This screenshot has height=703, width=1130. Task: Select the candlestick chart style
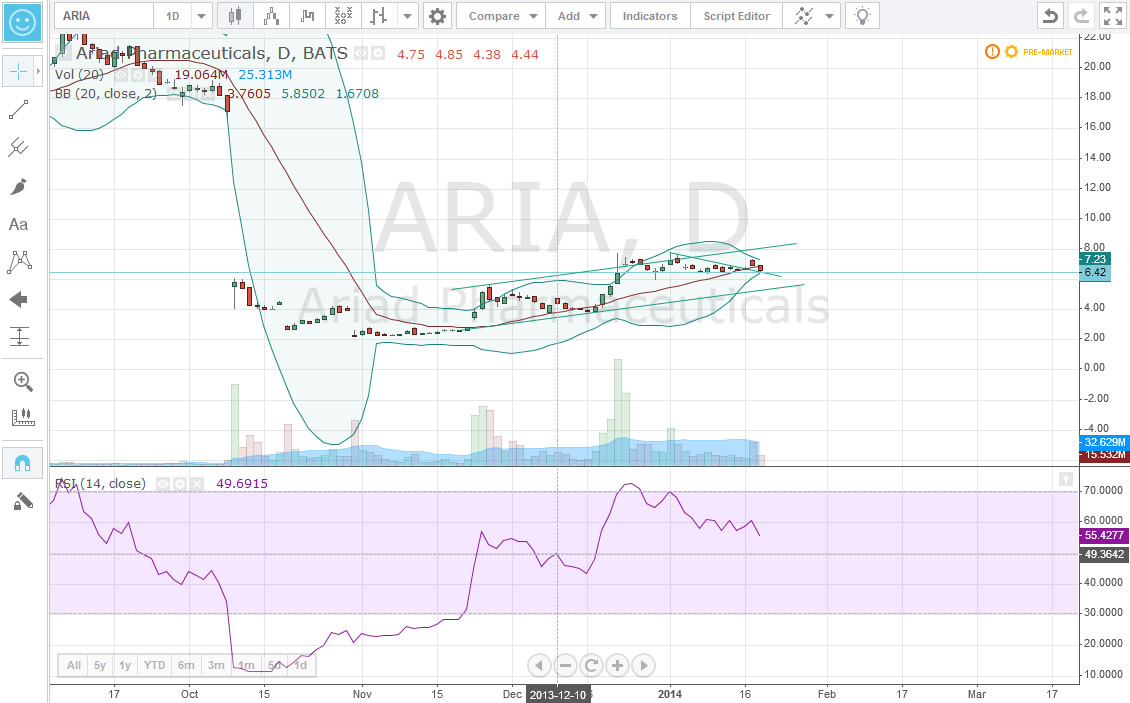[x=235, y=15]
